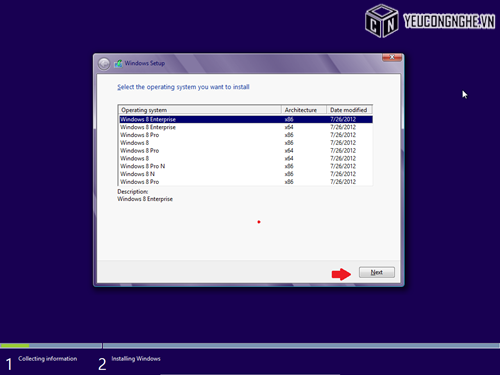Image resolution: width=500 pixels, height=375 pixels.
Task: Sort by the Operating system column header
Action: click(200, 110)
